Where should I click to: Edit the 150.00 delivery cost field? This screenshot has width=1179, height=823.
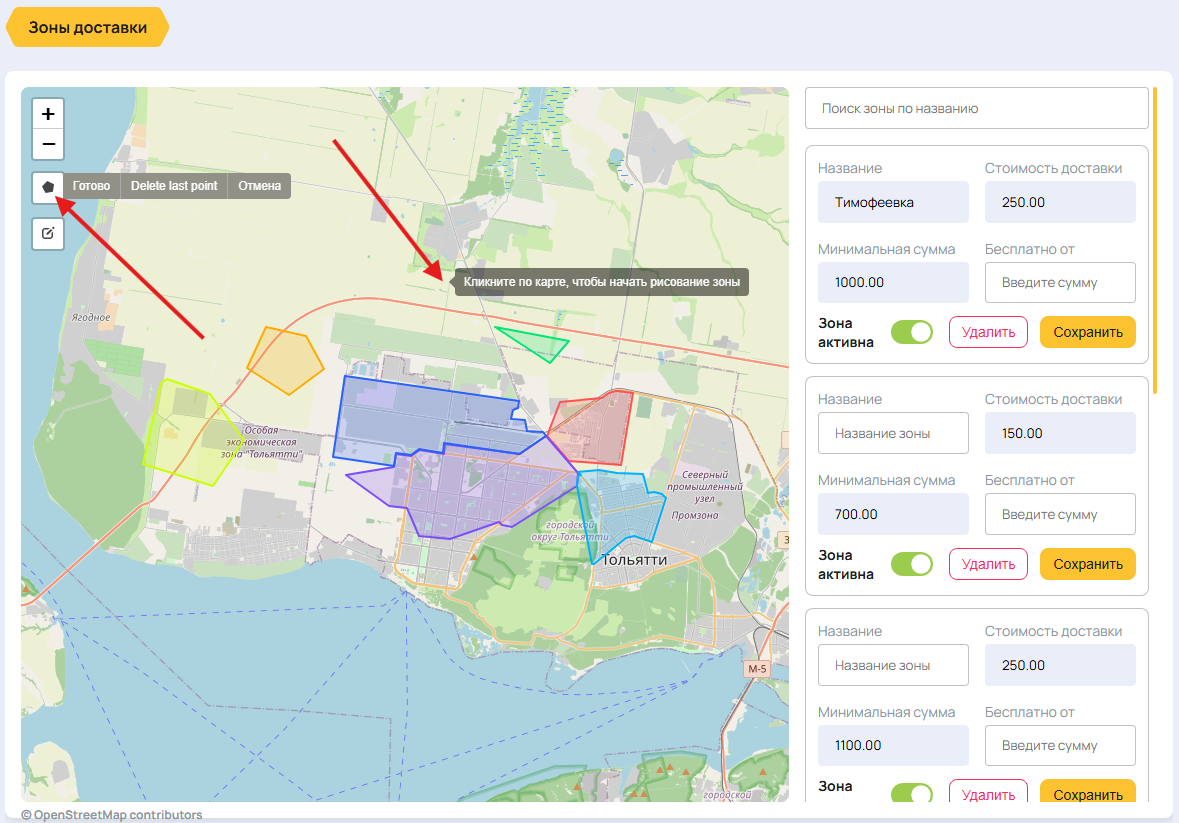coord(1060,433)
